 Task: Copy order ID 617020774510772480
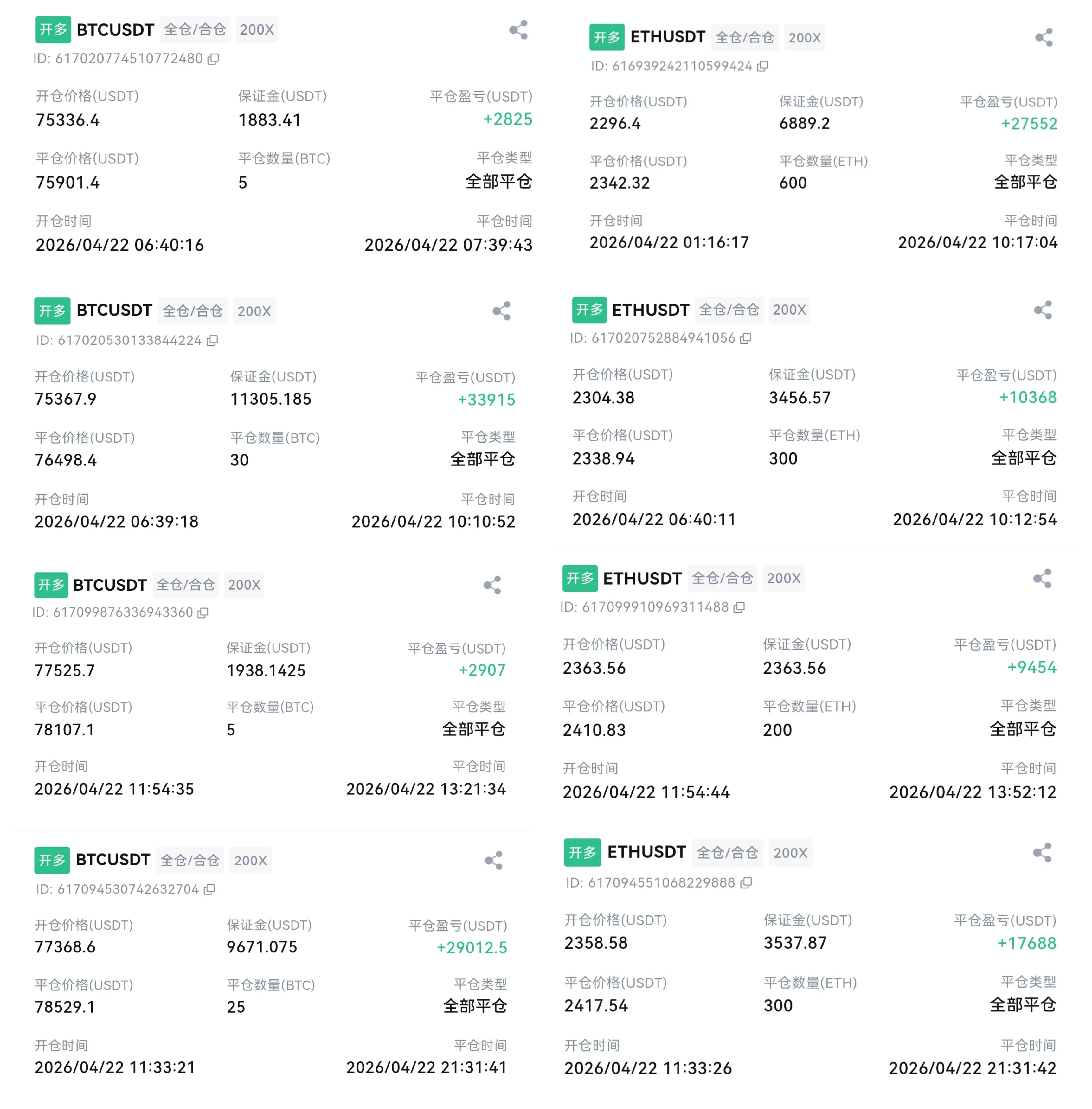point(213,59)
